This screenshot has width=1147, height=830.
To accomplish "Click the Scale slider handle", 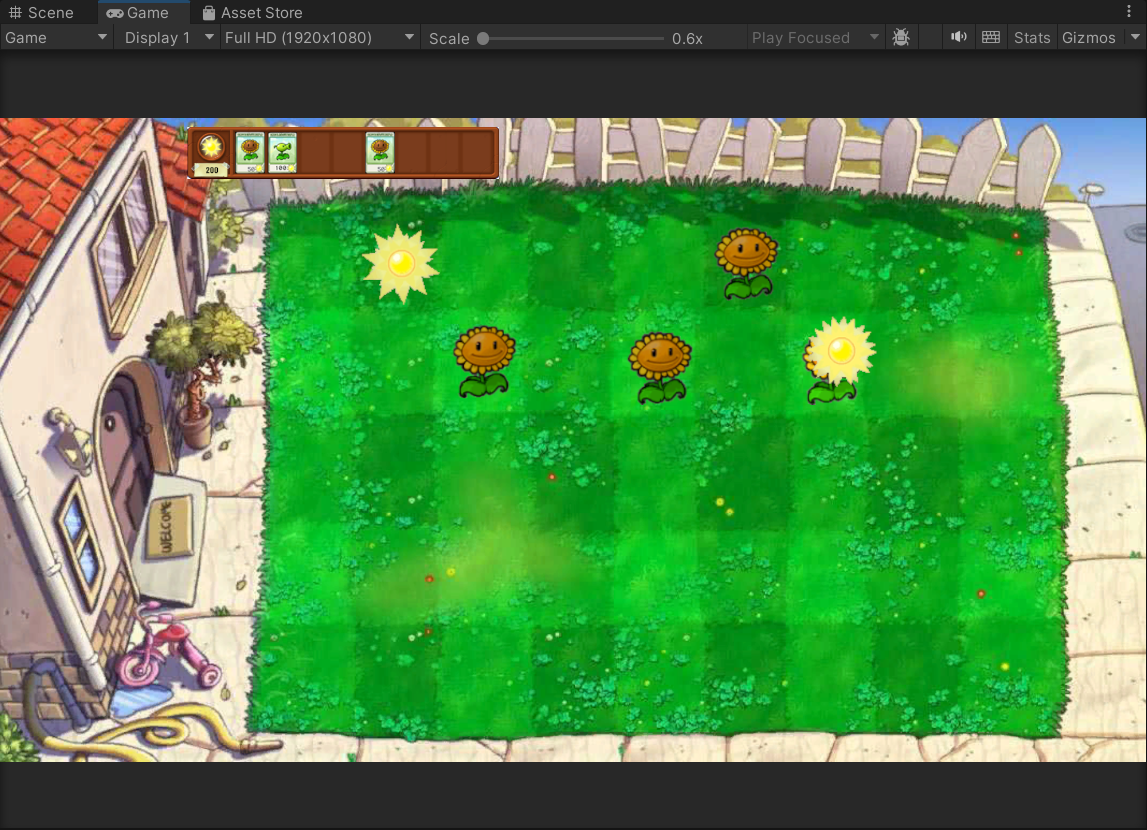I will click(x=483, y=39).
